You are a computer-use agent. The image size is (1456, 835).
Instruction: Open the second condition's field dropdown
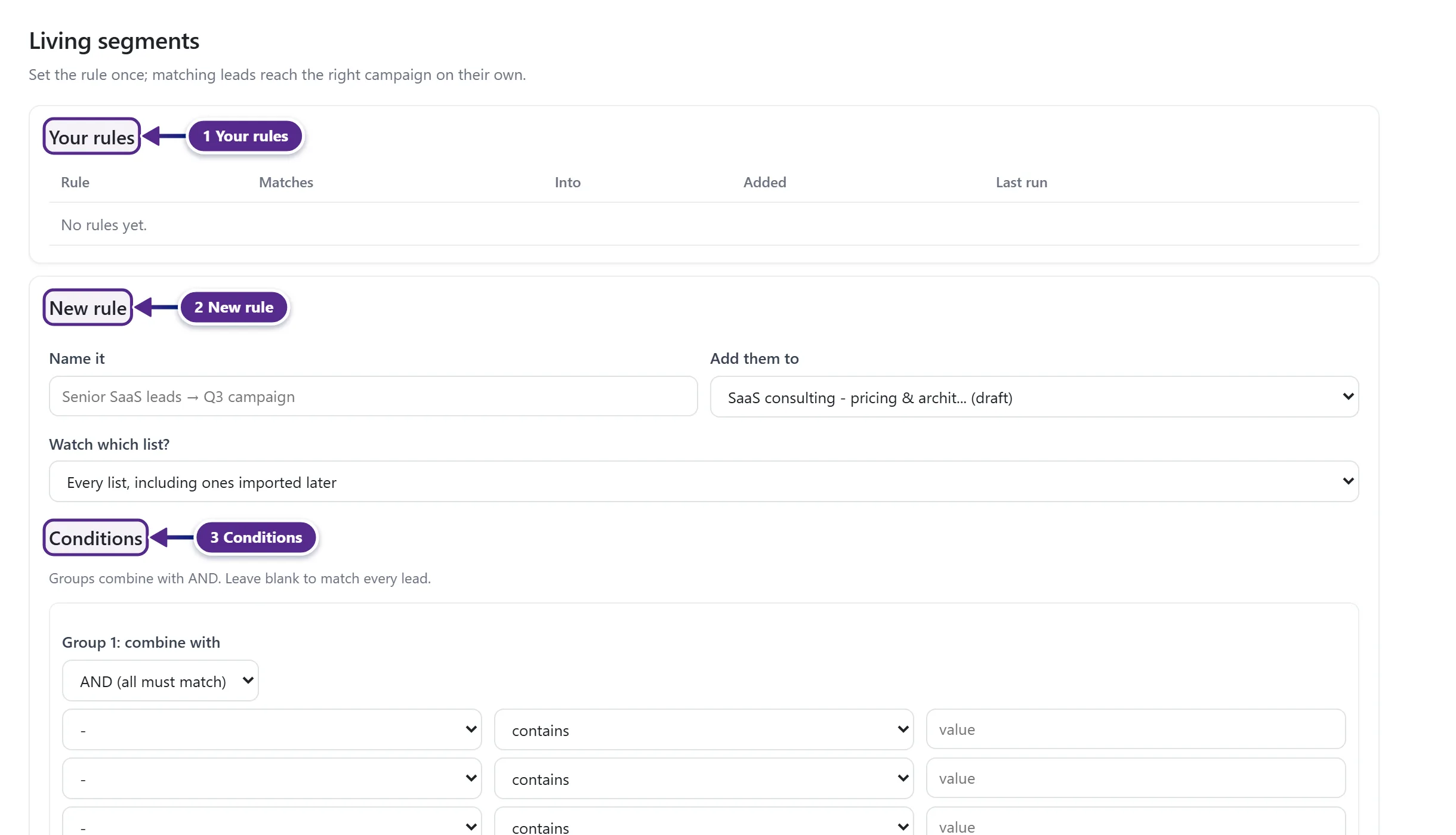pos(272,778)
